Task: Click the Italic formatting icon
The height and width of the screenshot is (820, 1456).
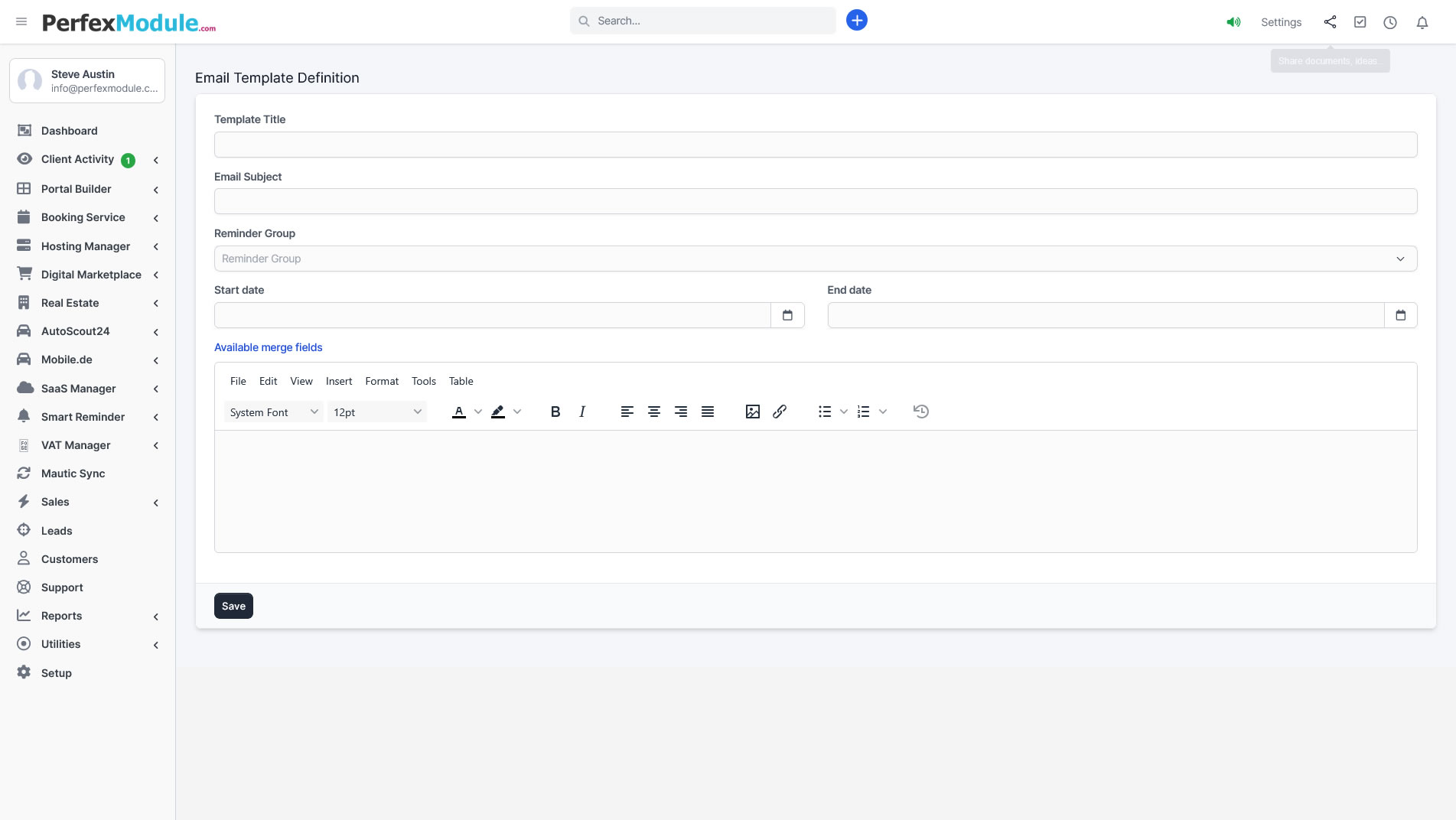Action: pos(582,412)
